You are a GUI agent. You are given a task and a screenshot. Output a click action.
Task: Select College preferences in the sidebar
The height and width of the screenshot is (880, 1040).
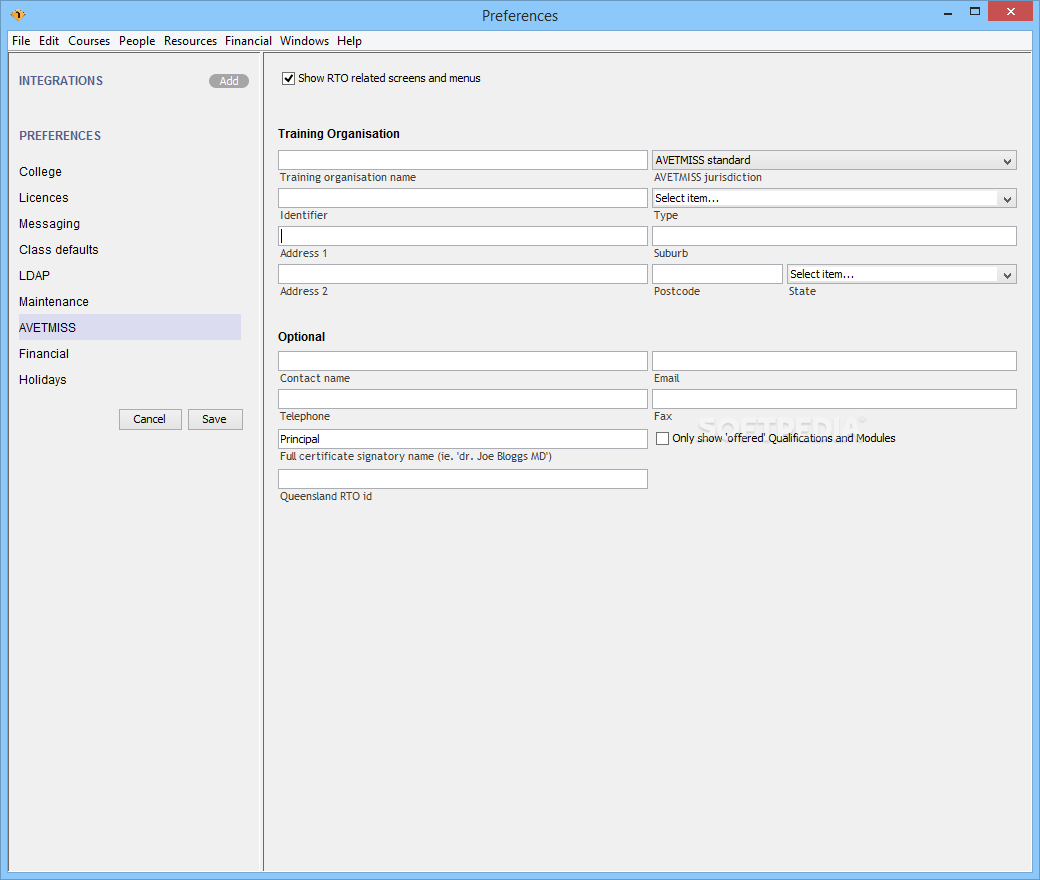(x=129, y=172)
